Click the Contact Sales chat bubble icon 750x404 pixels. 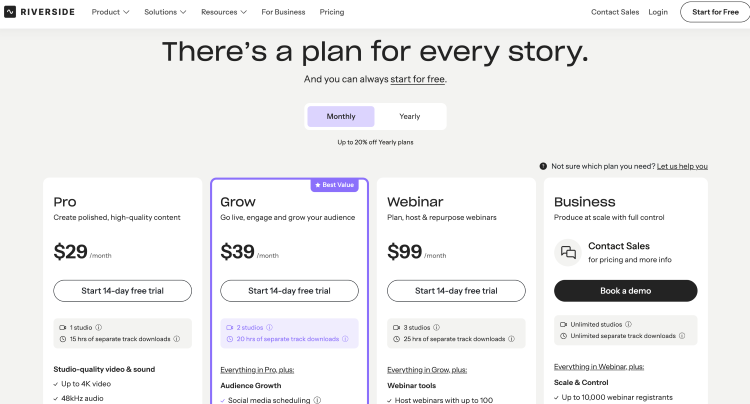[568, 252]
